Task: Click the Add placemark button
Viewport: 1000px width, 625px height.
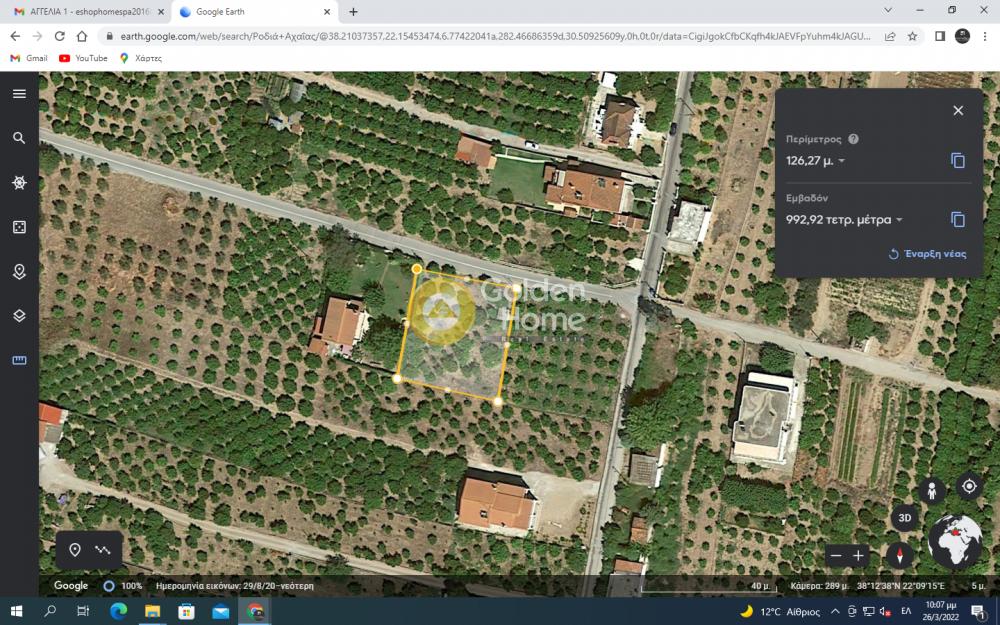Action: [75, 550]
